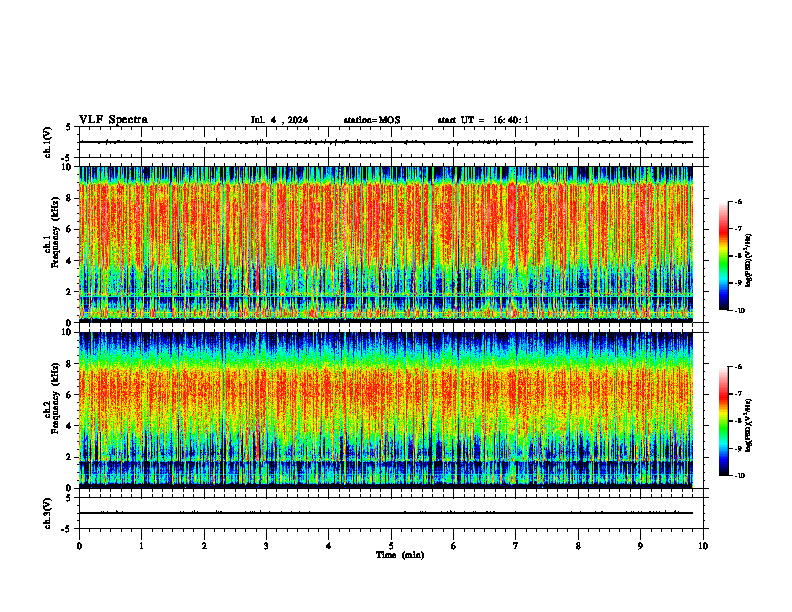Click time-axis tick label '10'

(x=703, y=546)
